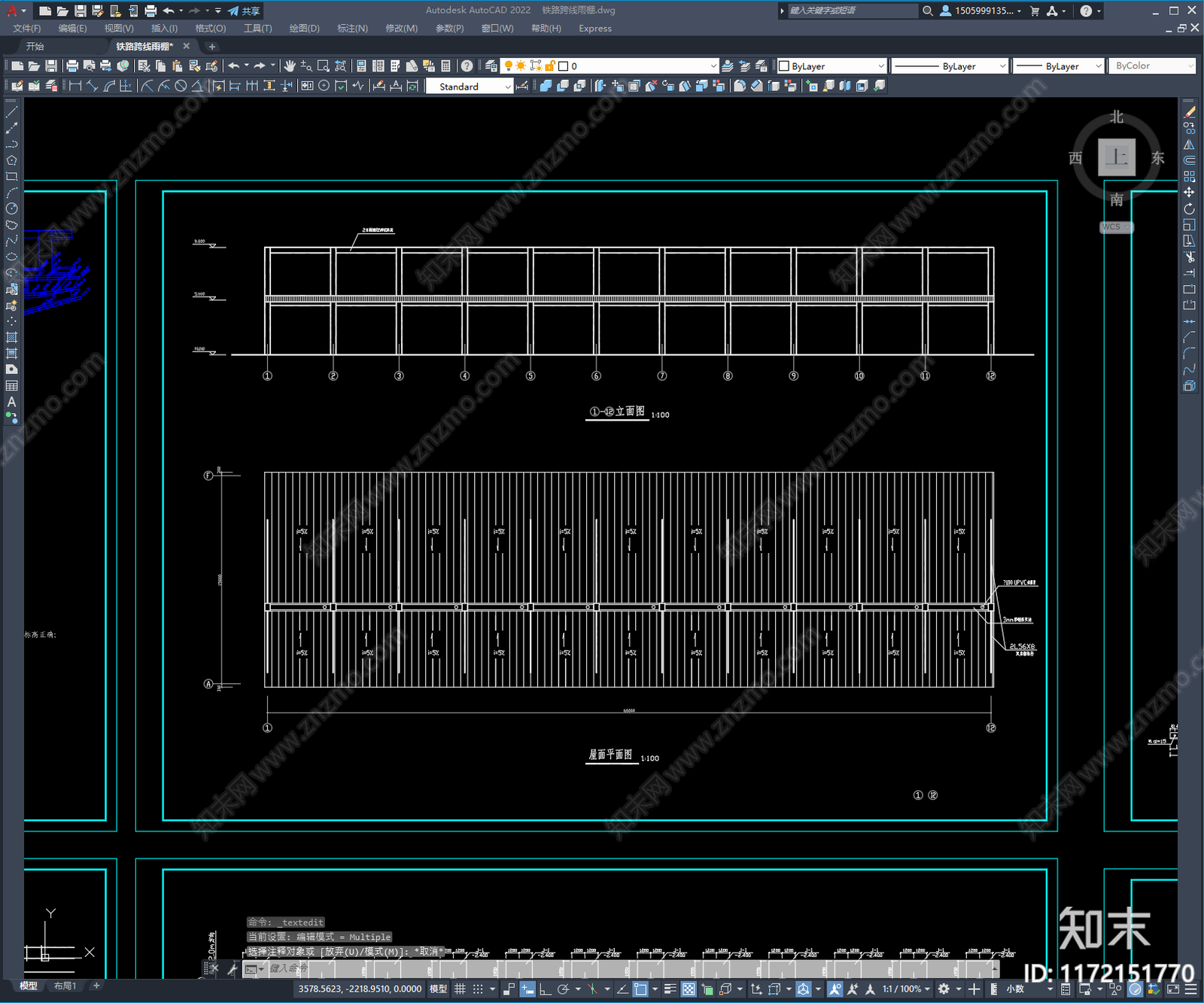
Task: Open the ByColor plot style dropdown
Action: pyautogui.click(x=1151, y=66)
